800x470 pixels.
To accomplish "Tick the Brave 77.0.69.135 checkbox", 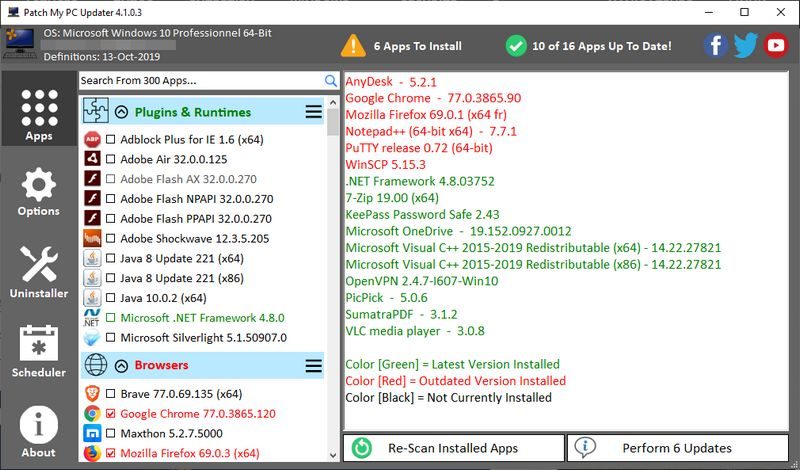I will 111,394.
